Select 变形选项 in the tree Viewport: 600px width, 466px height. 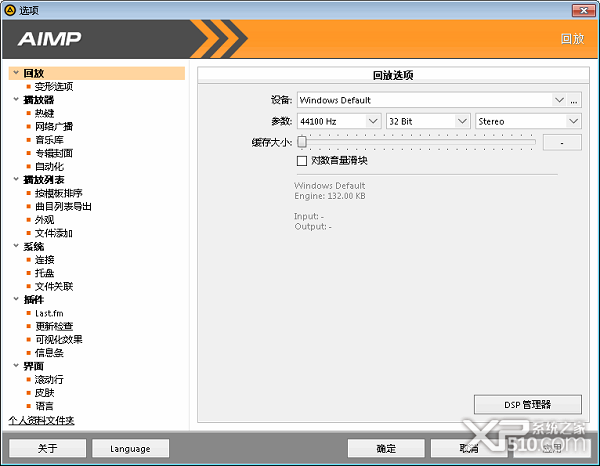tap(54, 86)
